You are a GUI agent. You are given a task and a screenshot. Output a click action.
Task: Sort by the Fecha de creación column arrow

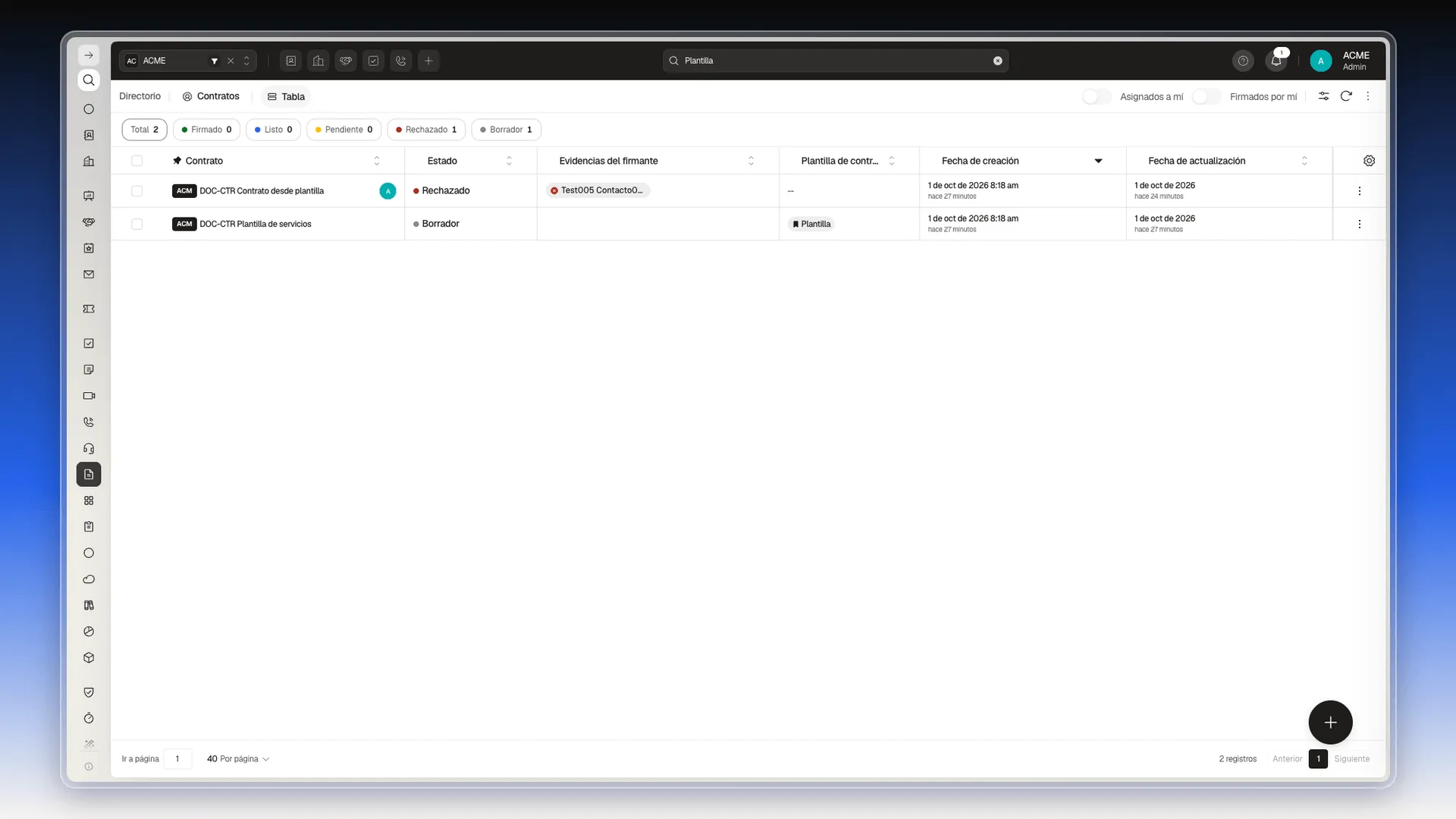click(1098, 161)
